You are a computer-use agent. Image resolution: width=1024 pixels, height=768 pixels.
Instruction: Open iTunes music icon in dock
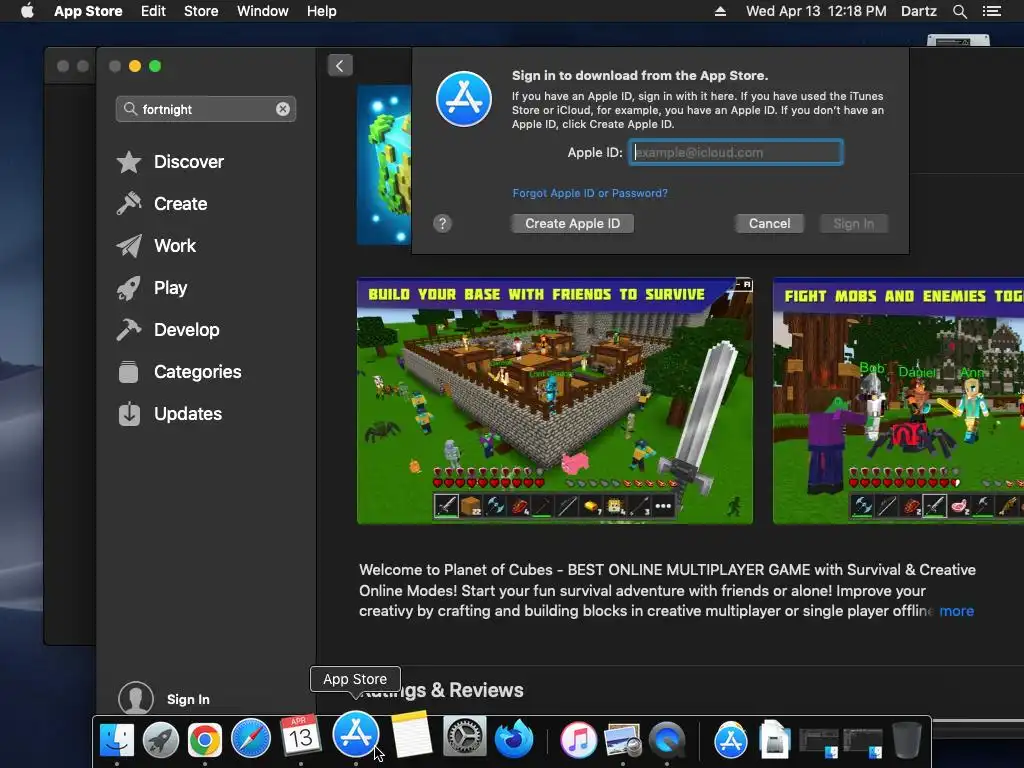[579, 740]
